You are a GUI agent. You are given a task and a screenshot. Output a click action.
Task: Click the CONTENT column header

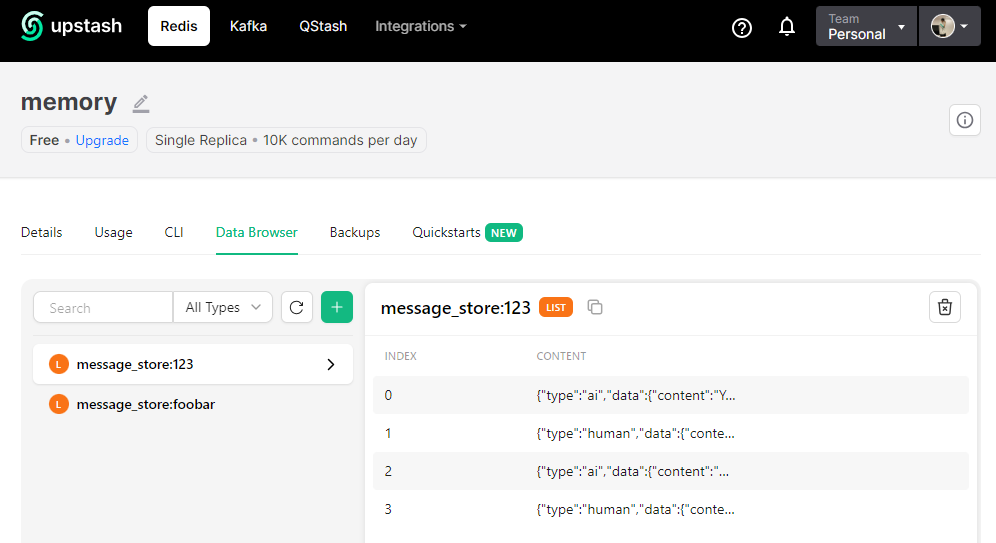tap(562, 356)
